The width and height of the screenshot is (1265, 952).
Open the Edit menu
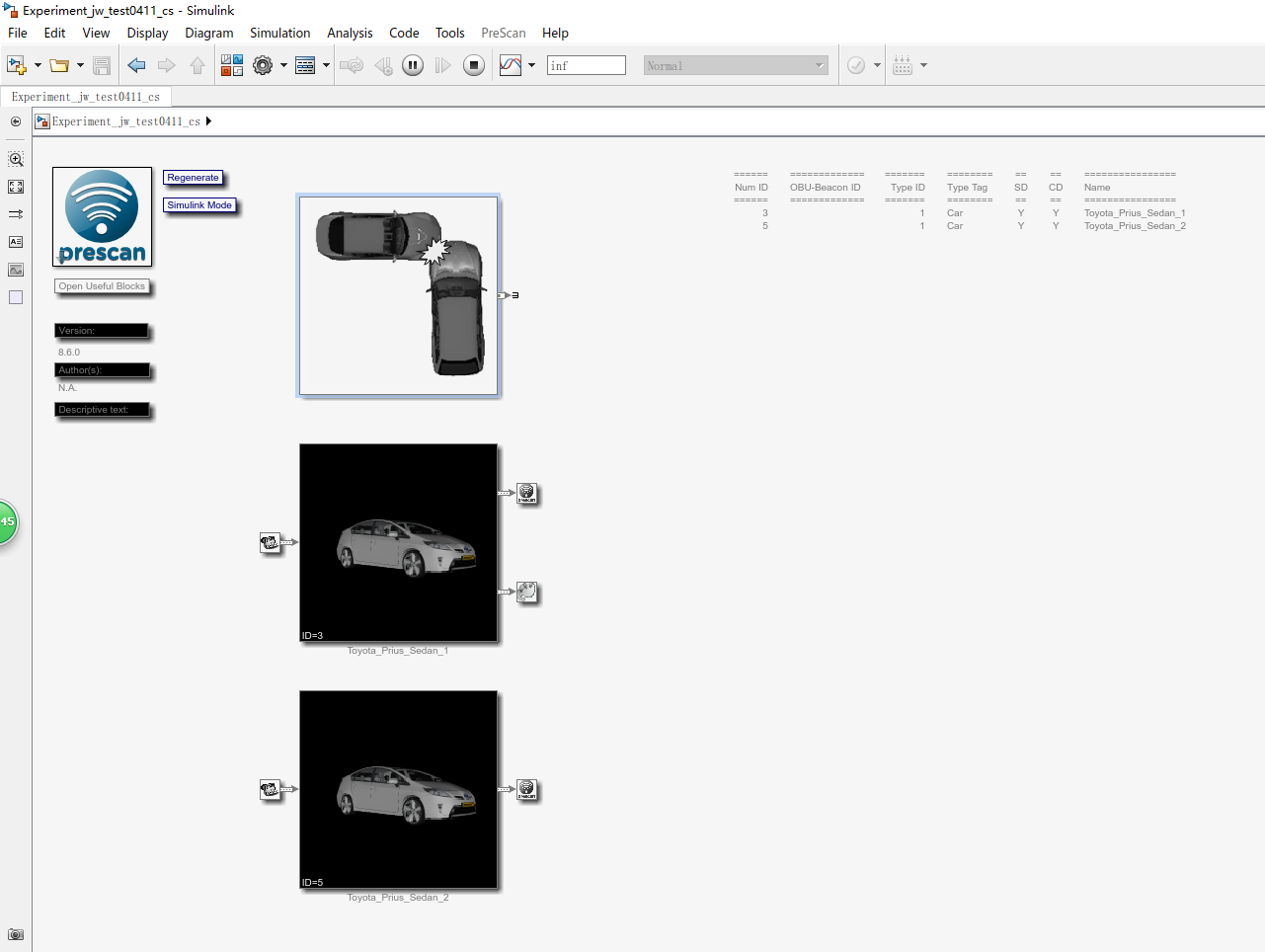coord(54,33)
